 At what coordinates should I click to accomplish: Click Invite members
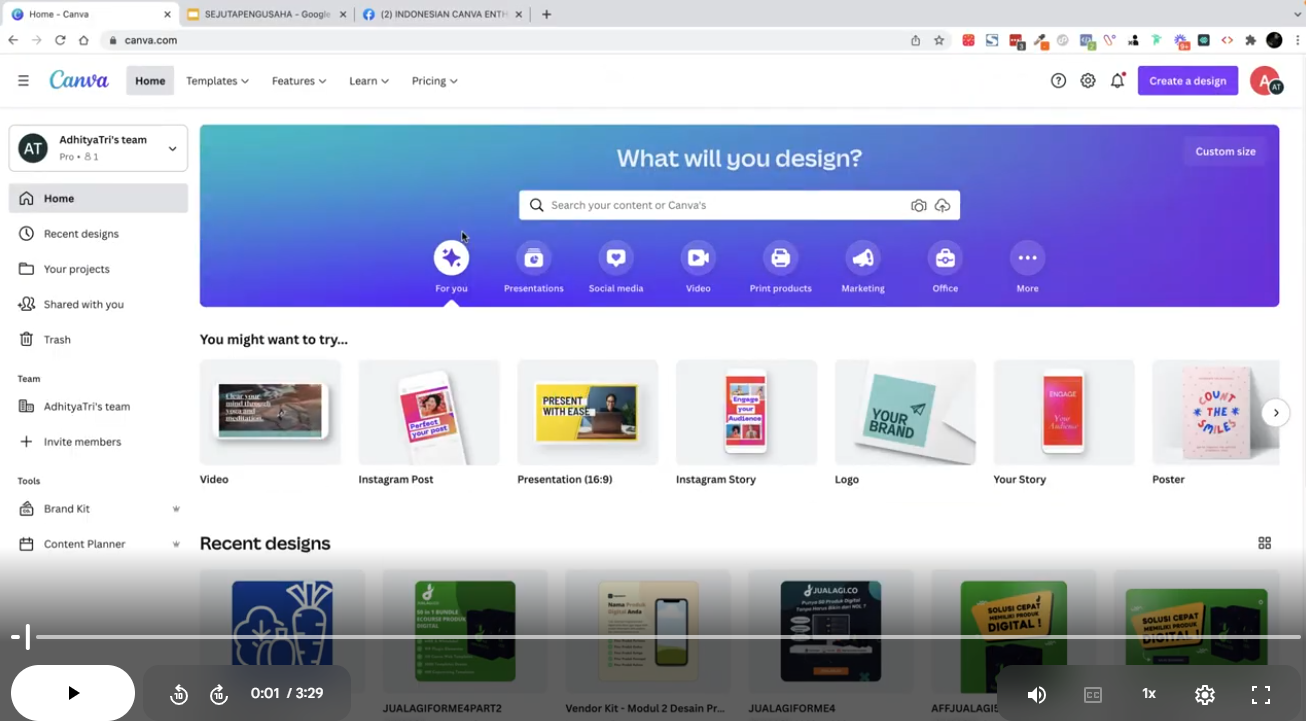coord(98,442)
